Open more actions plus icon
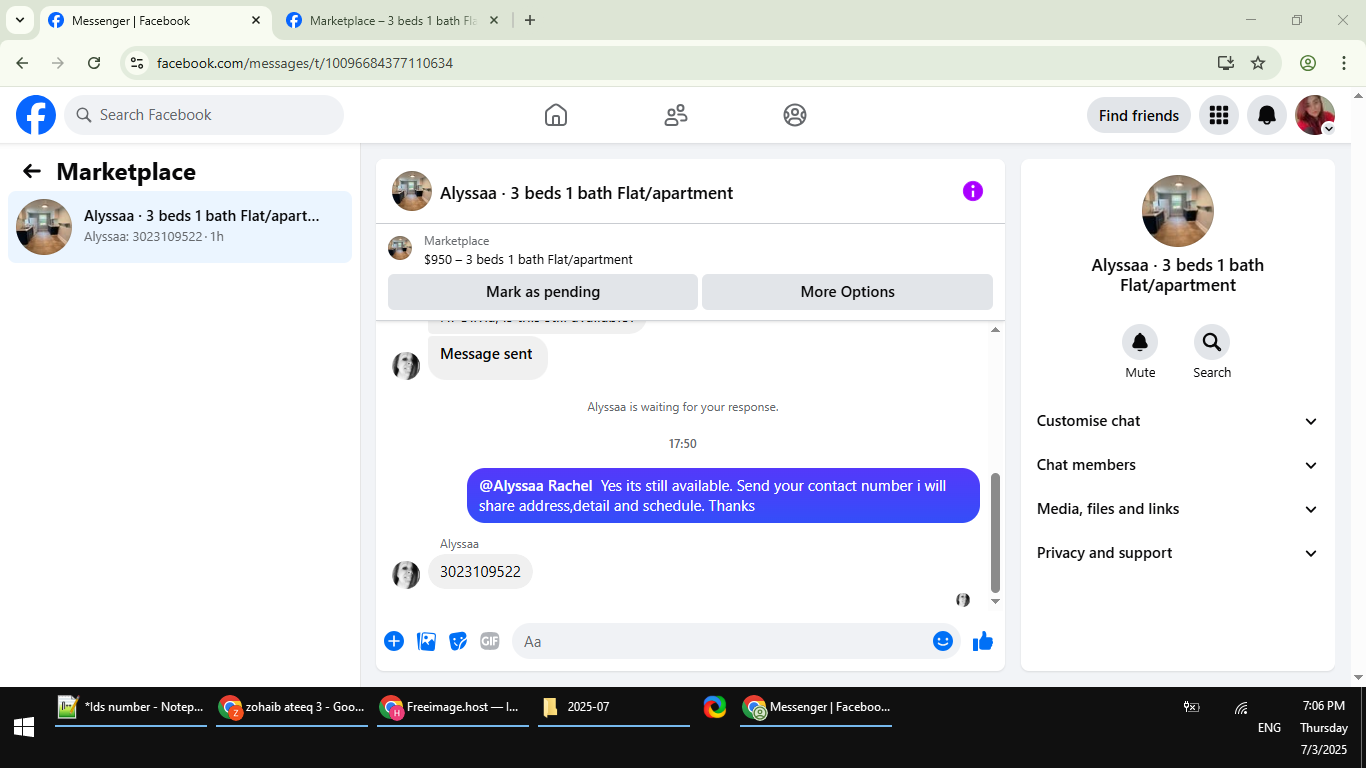 [x=394, y=641]
